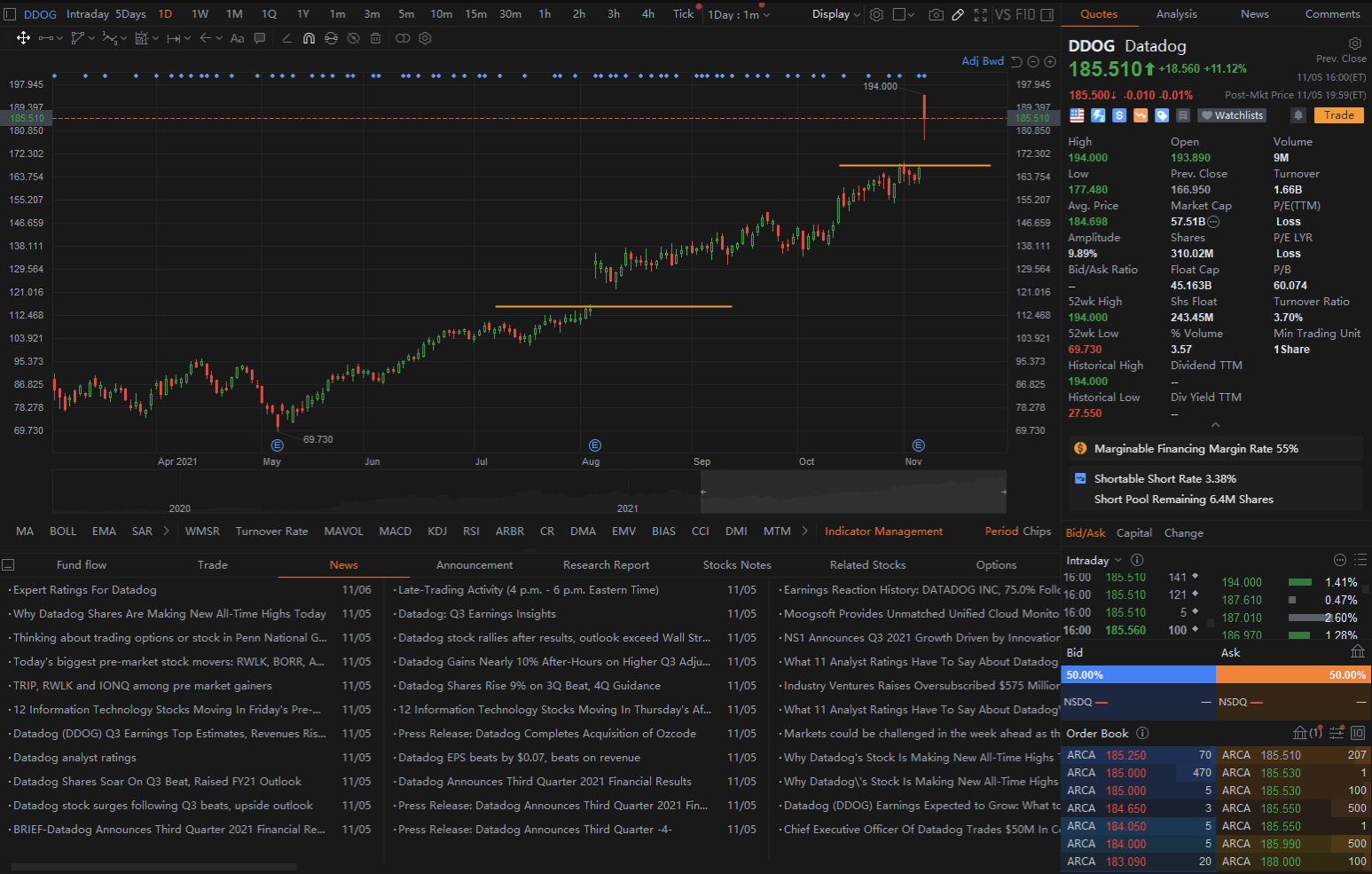Image resolution: width=1372 pixels, height=874 pixels.
Task: Open Indicator Management
Action: click(x=883, y=531)
